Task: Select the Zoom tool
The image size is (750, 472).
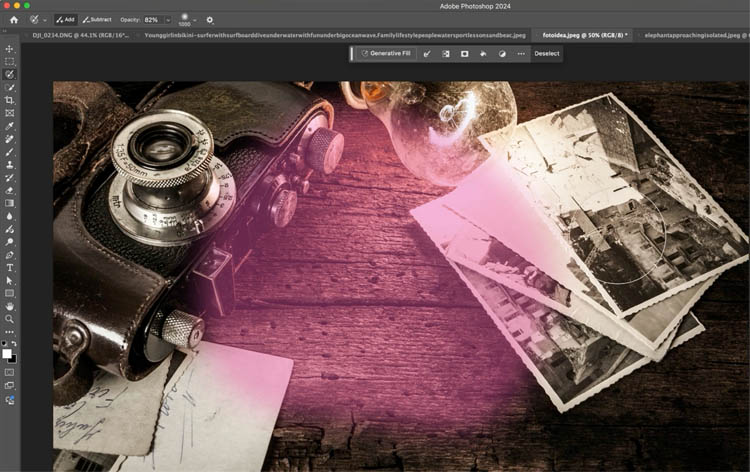Action: 9,319
